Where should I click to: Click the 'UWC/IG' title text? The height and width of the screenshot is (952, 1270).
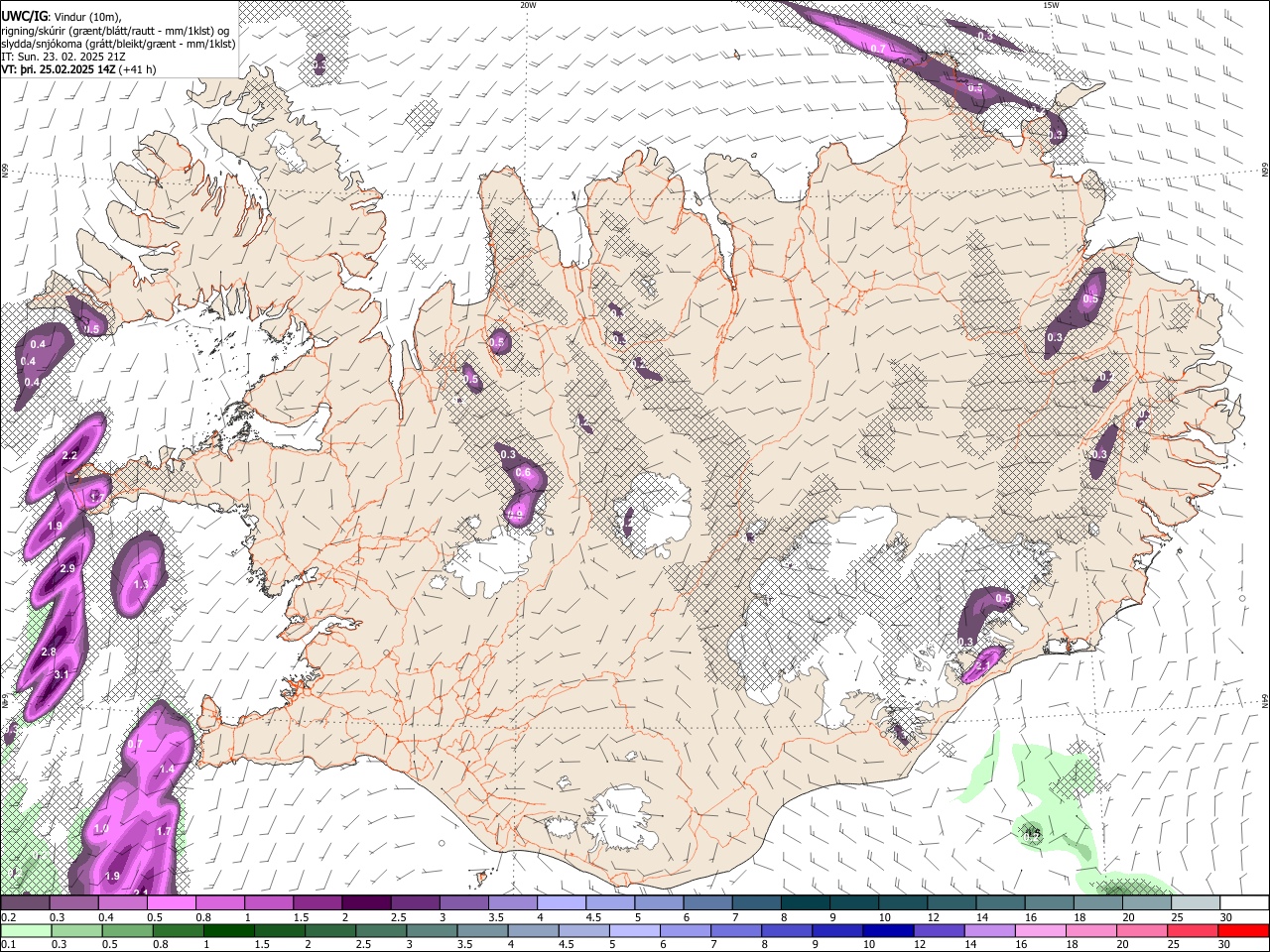coord(23,17)
